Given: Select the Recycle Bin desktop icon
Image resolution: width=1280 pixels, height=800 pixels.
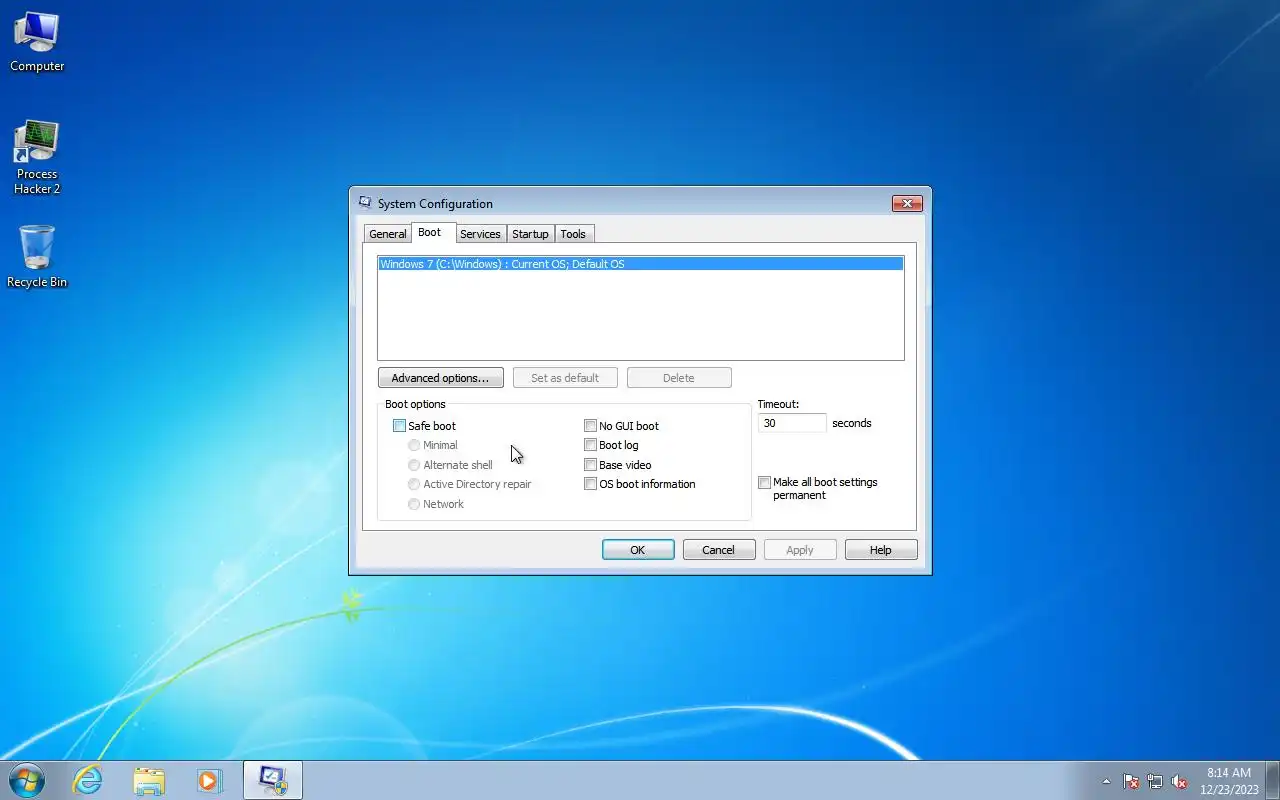Looking at the screenshot, I should (x=37, y=257).
